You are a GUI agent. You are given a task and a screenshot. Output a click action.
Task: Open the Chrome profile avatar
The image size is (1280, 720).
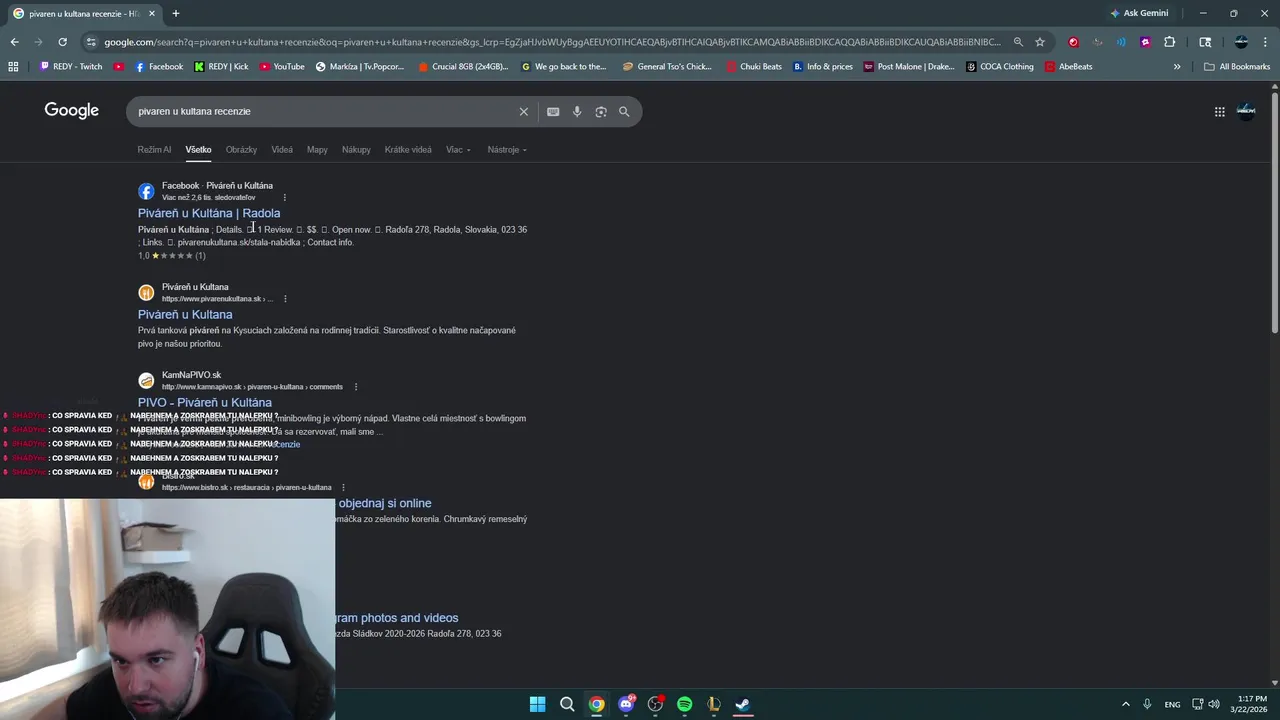coord(1241,42)
